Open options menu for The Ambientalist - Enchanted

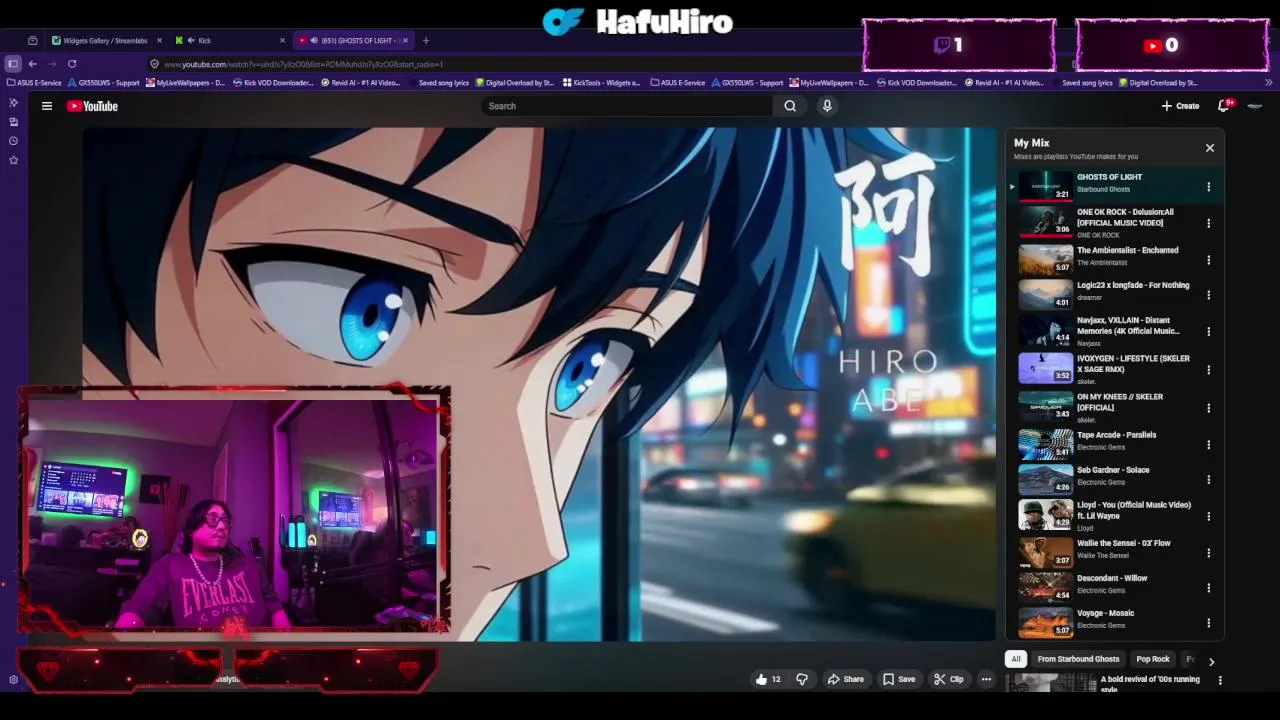tap(1208, 260)
